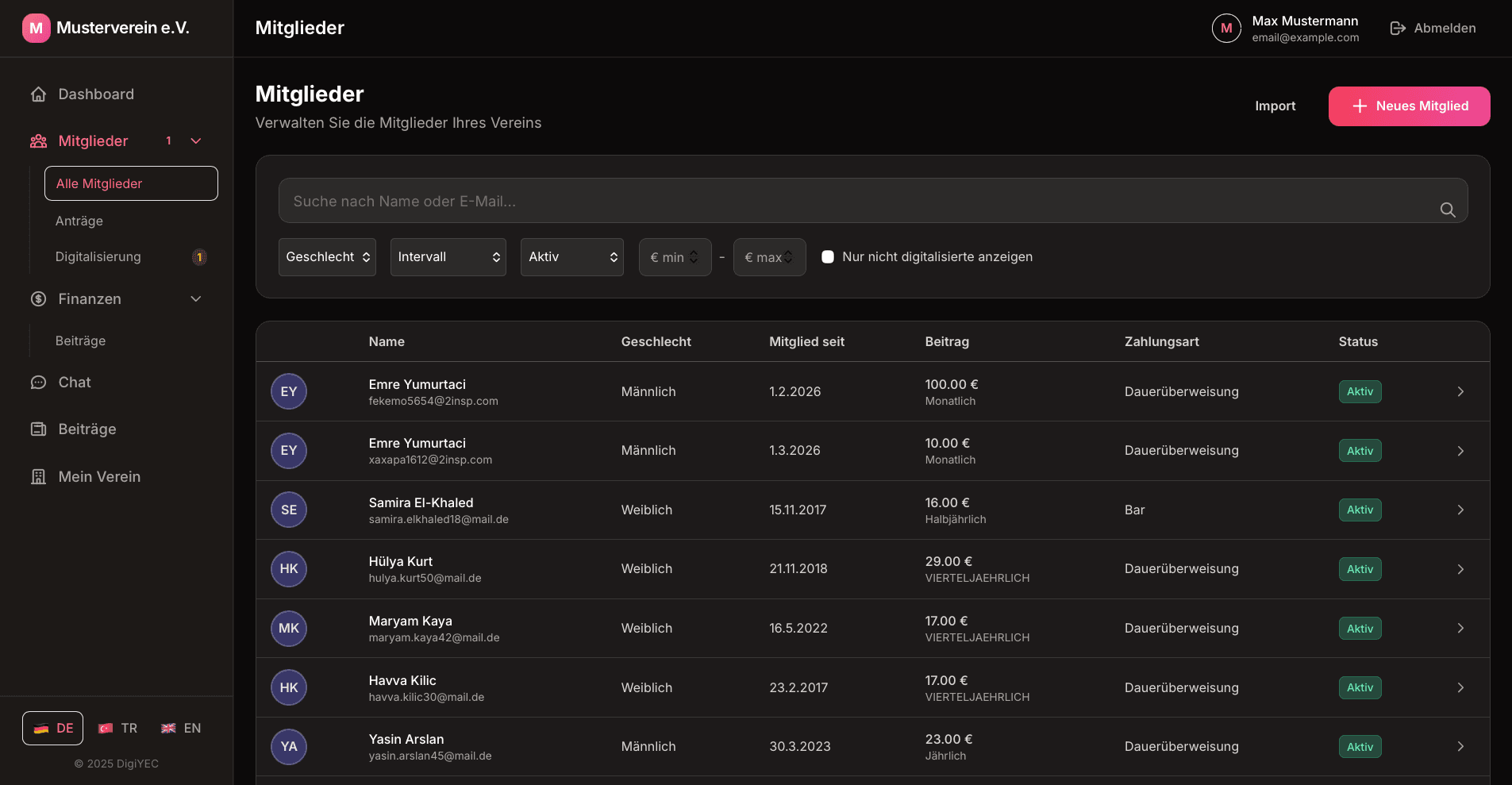Click the Status column header

(x=1358, y=342)
